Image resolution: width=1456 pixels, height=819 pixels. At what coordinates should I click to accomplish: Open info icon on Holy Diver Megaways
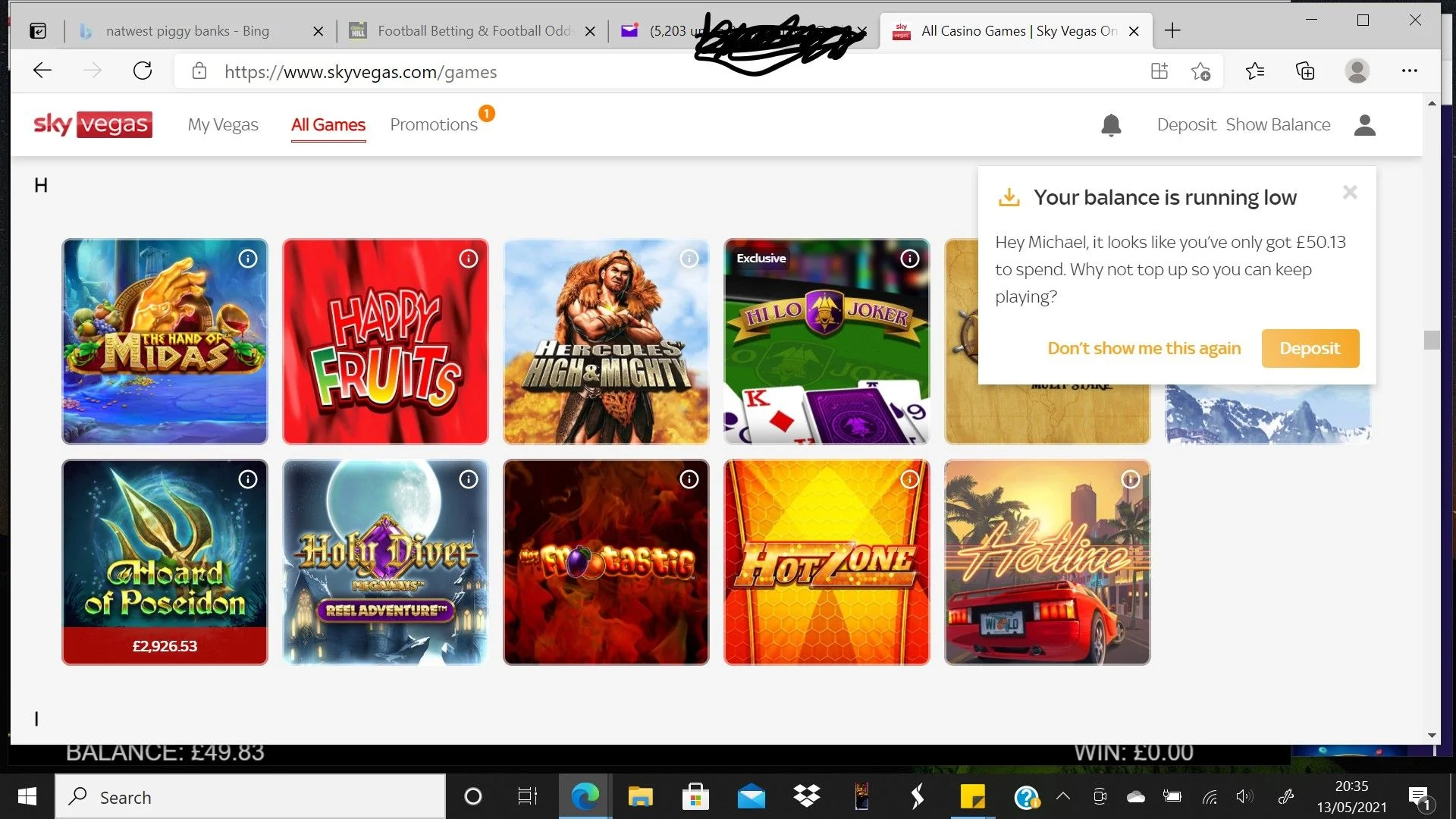(469, 479)
